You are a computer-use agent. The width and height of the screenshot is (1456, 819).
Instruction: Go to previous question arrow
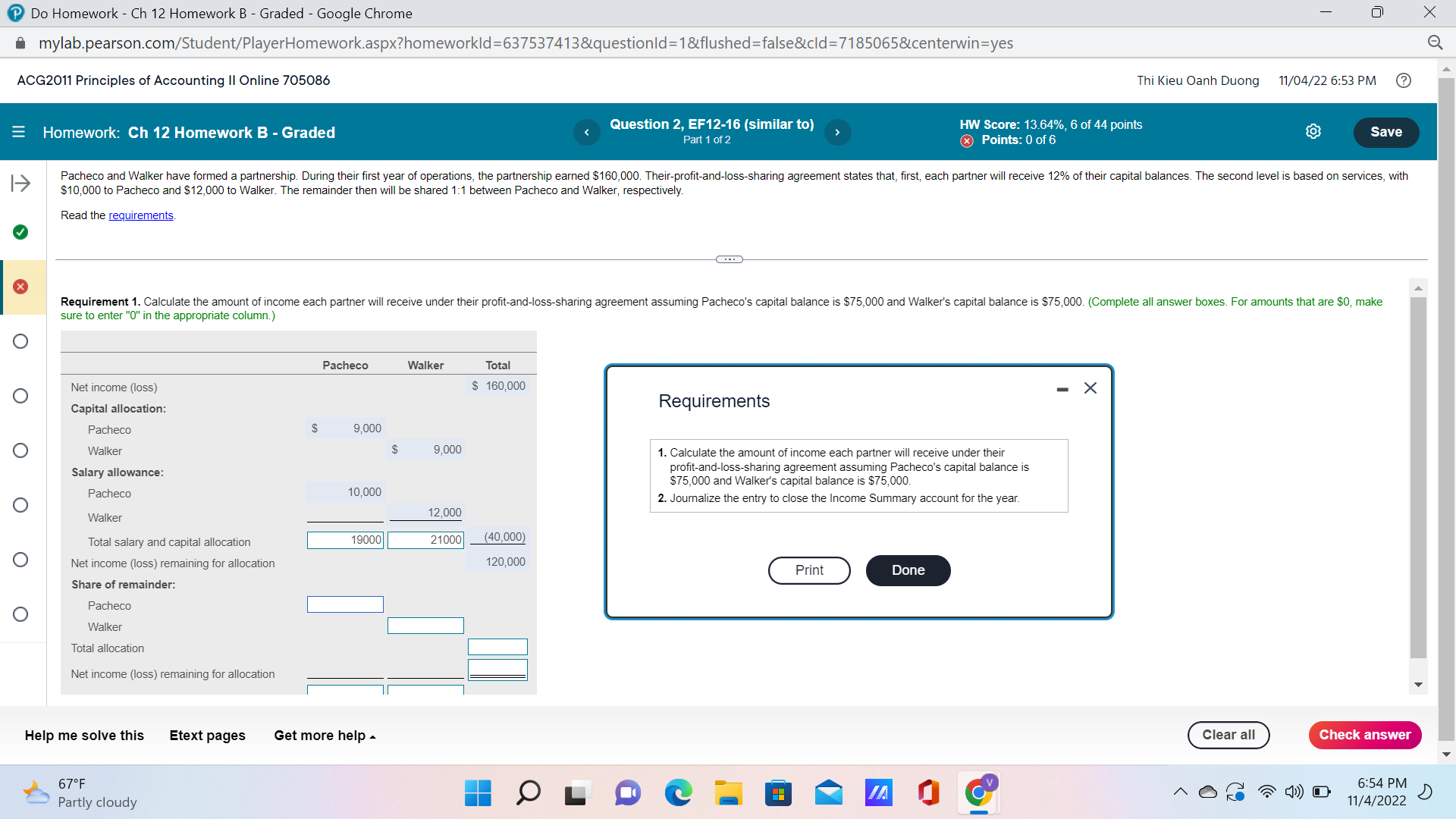pyautogui.click(x=586, y=132)
